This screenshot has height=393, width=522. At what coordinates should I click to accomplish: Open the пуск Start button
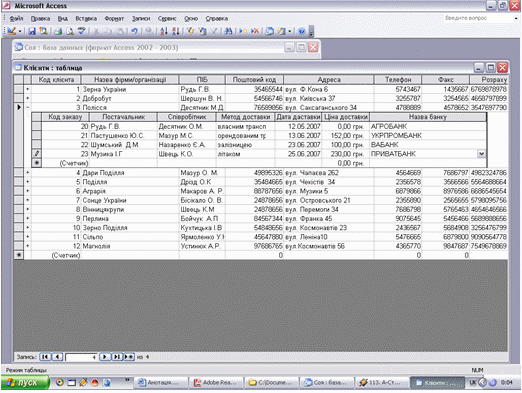pos(25,383)
